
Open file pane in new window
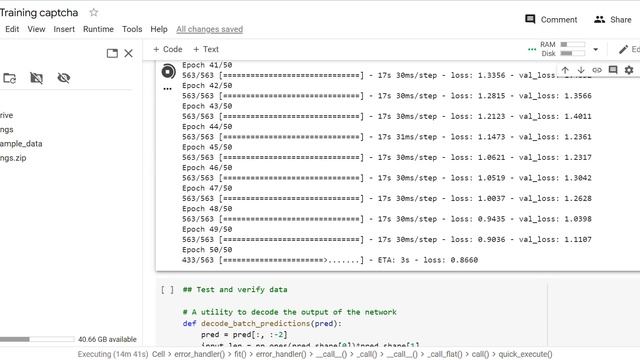[x=112, y=53]
